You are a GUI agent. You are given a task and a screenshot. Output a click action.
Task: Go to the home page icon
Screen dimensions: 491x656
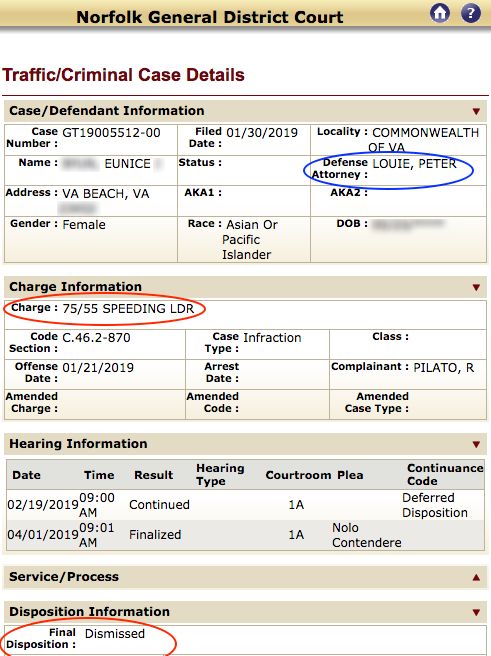click(x=440, y=13)
